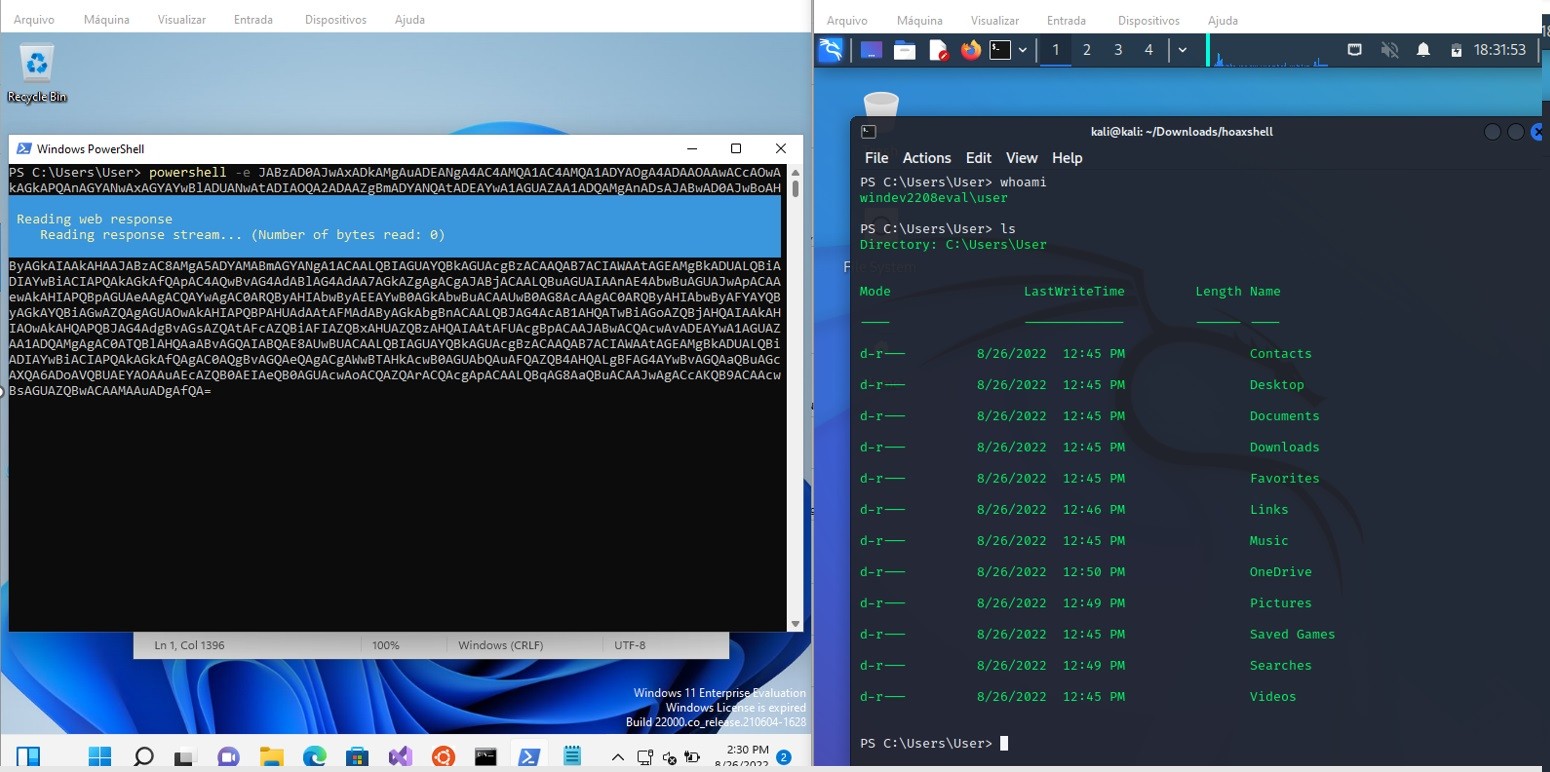This screenshot has height=772, width=1550.
Task: Click the terminal icon in Kali window title bar
Action: coord(869,132)
